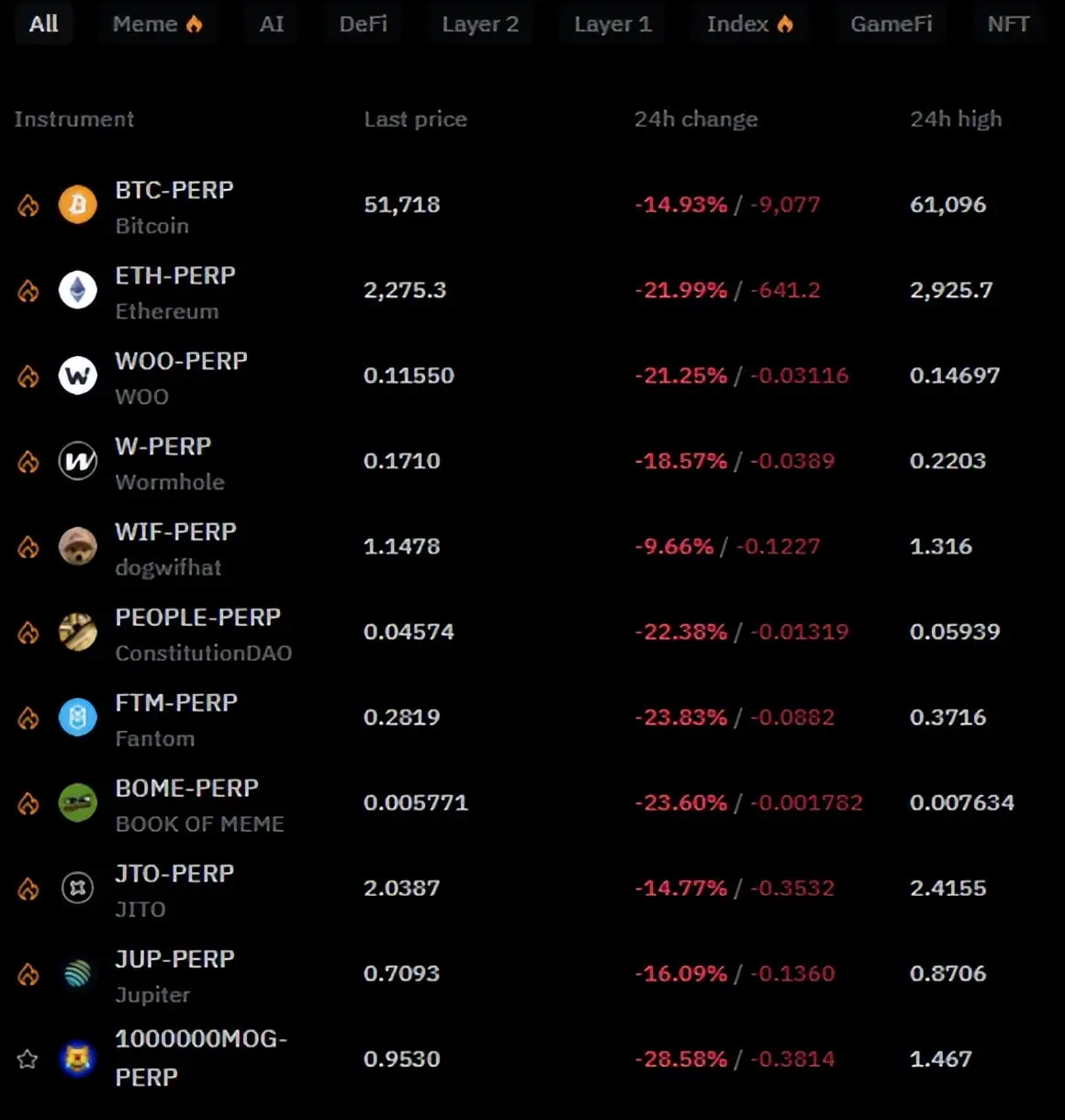
Task: Click the dogwifhat avatar icon
Action: pos(77,546)
